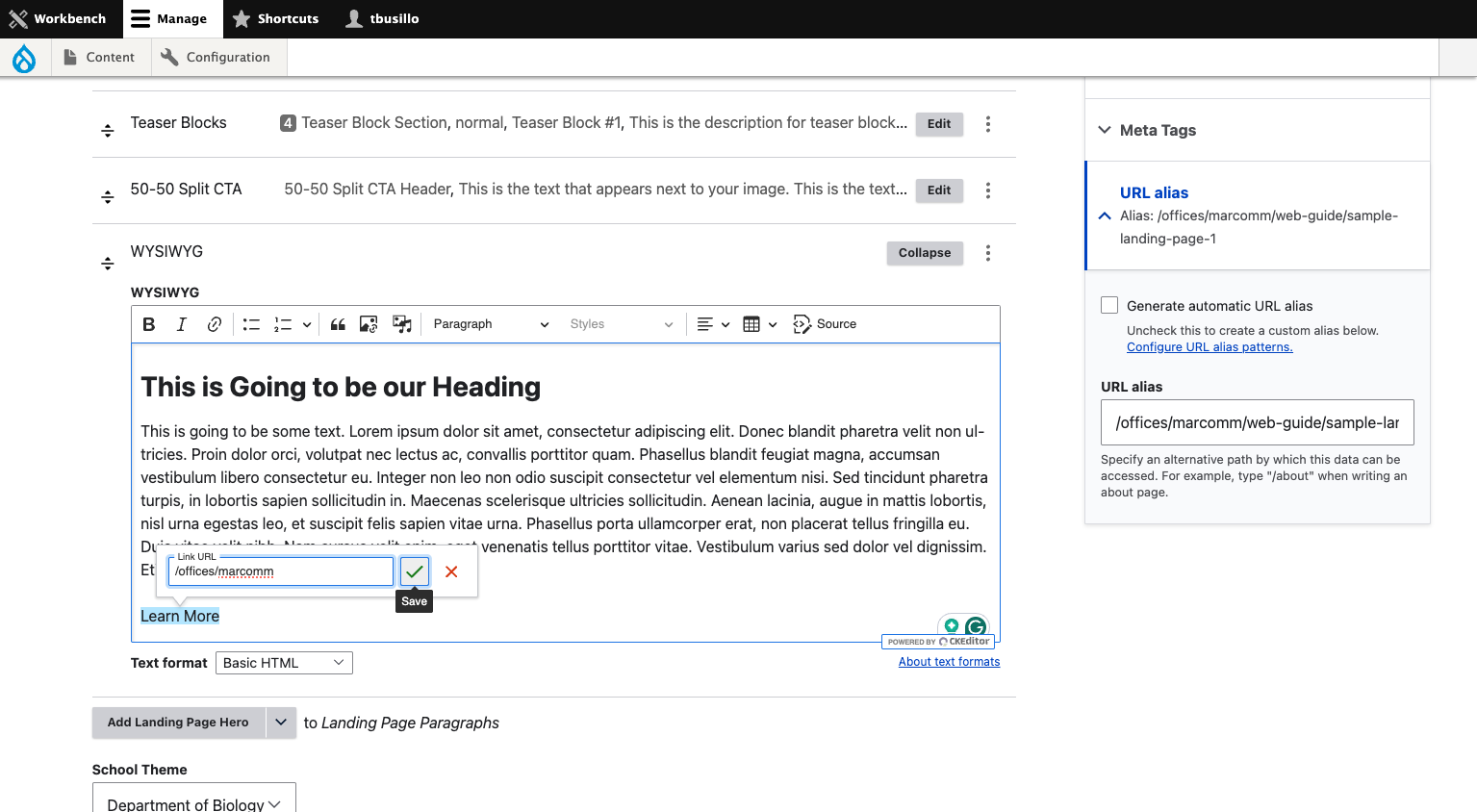This screenshot has width=1477, height=812.
Task: Go to the Content admin menu
Action: 99,58
